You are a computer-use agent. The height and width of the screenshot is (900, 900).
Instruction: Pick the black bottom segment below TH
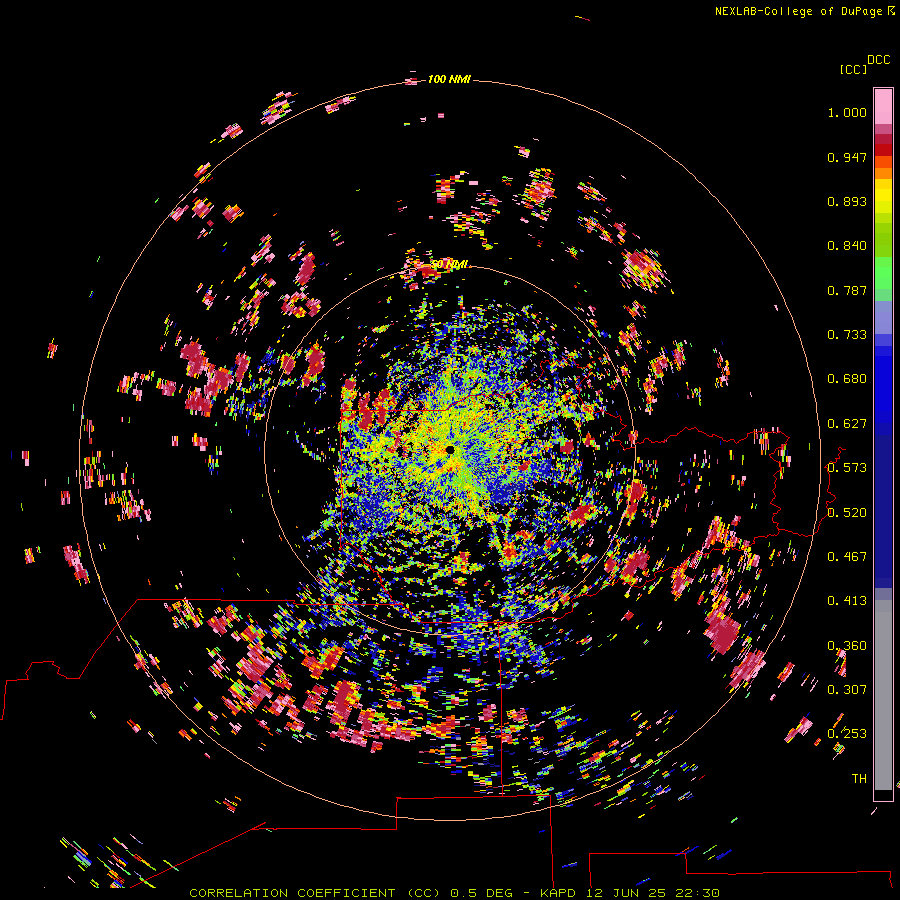[x=883, y=795]
